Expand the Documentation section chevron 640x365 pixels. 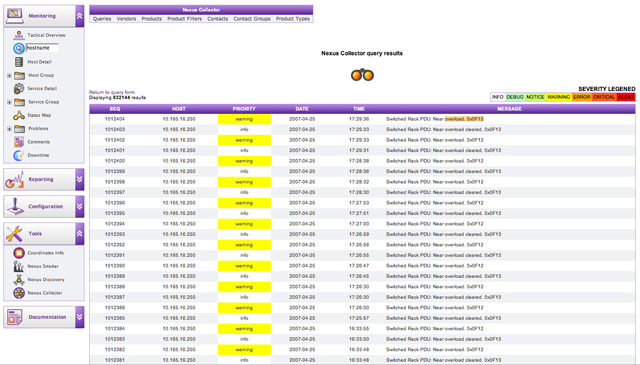tap(80, 317)
